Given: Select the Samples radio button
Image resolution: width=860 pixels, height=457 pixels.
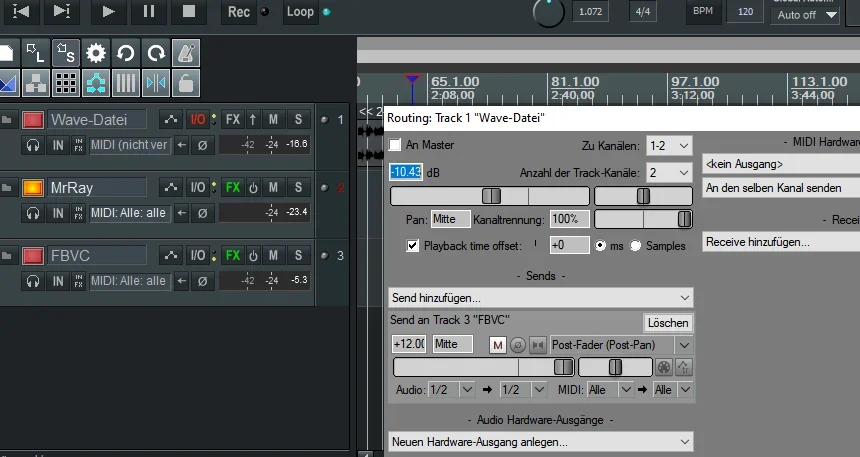Looking at the screenshot, I should point(635,246).
